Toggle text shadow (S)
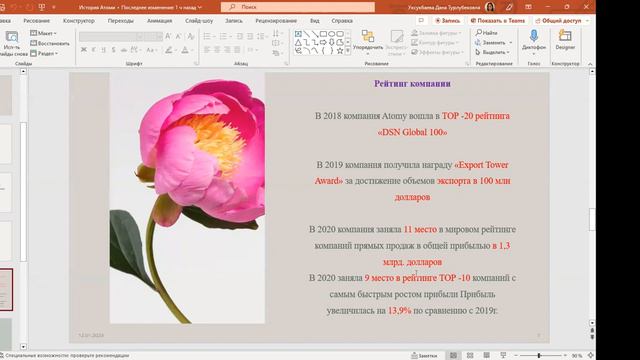 113,50
